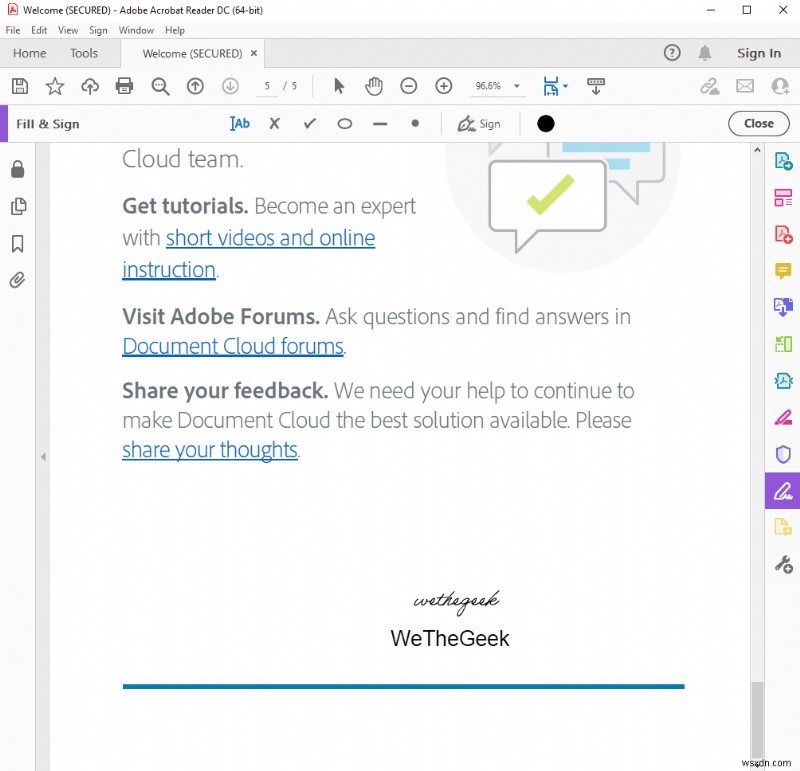The width and height of the screenshot is (800, 771).
Task: Select the circle outline fill tool
Action: pos(345,123)
